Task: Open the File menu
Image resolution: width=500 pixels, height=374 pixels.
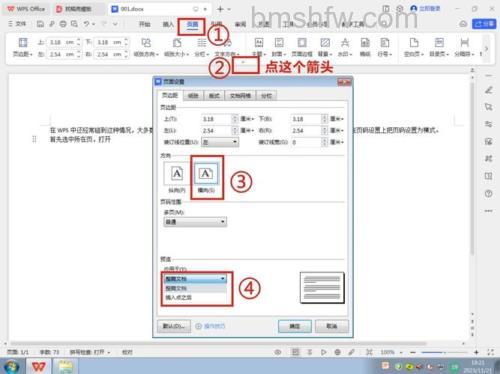Action: [17, 24]
